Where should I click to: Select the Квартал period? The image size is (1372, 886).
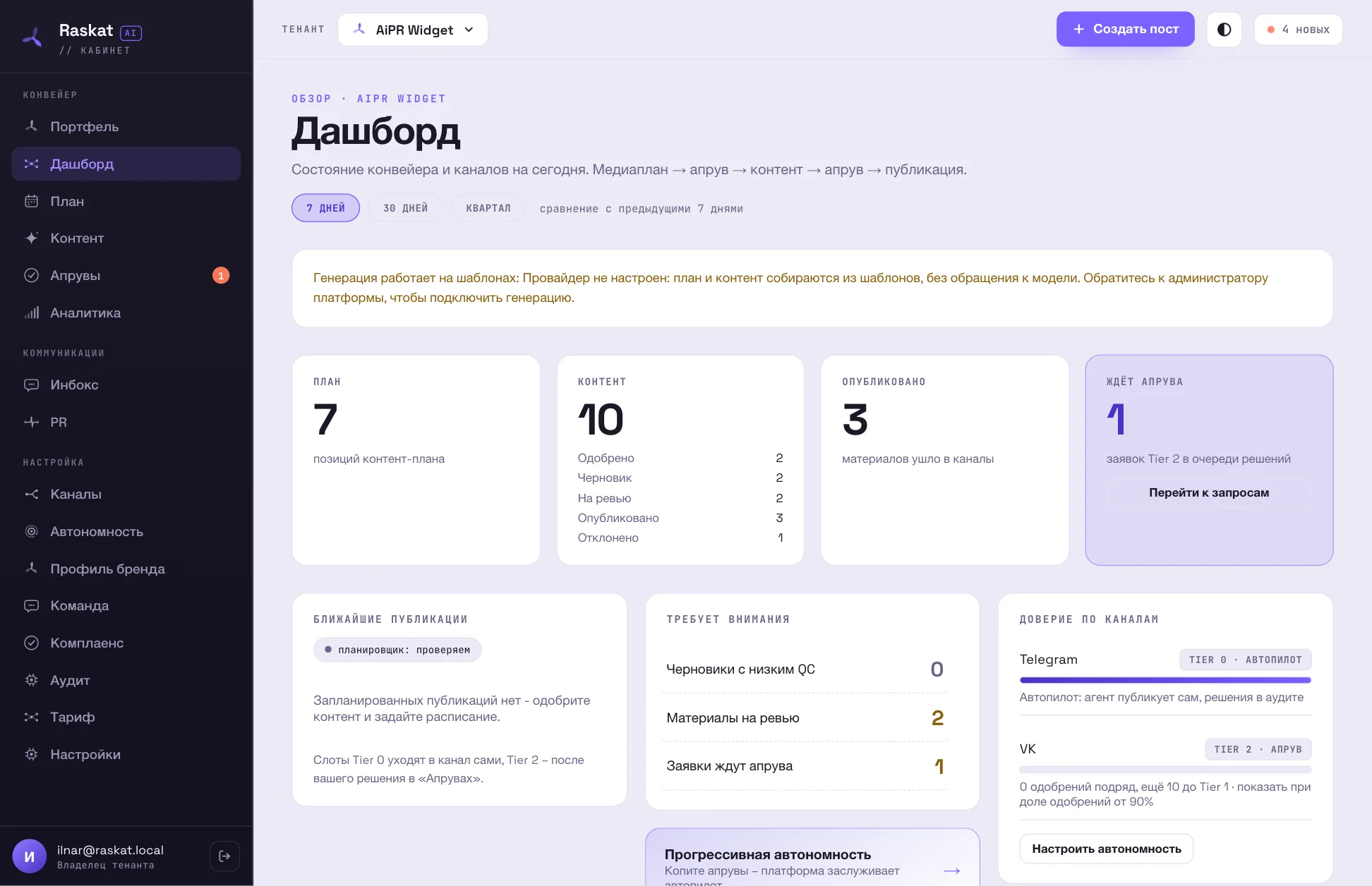coord(488,208)
